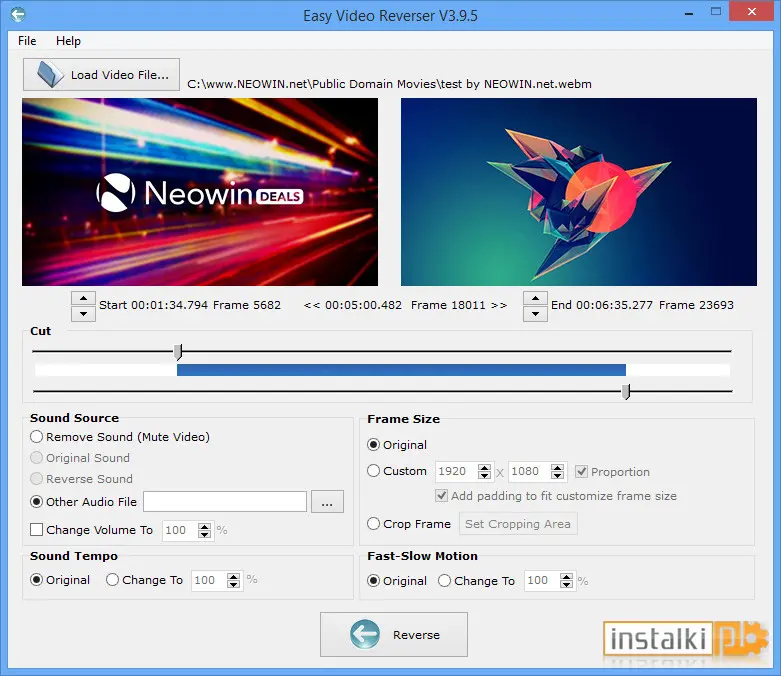Select the Original Sound radio option
This screenshot has width=781, height=676.
pyautogui.click(x=80, y=458)
